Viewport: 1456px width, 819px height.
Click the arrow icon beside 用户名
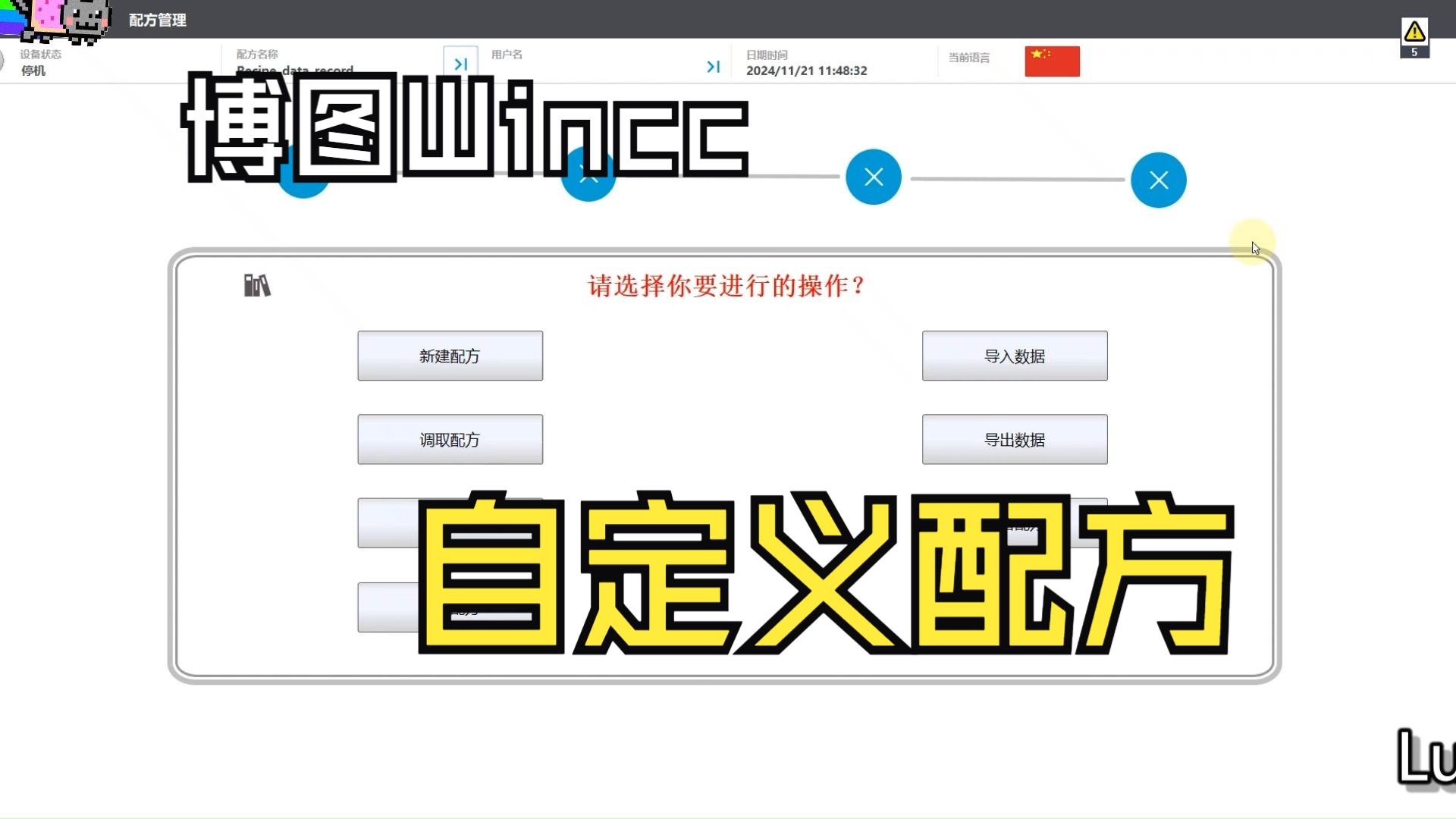(713, 67)
